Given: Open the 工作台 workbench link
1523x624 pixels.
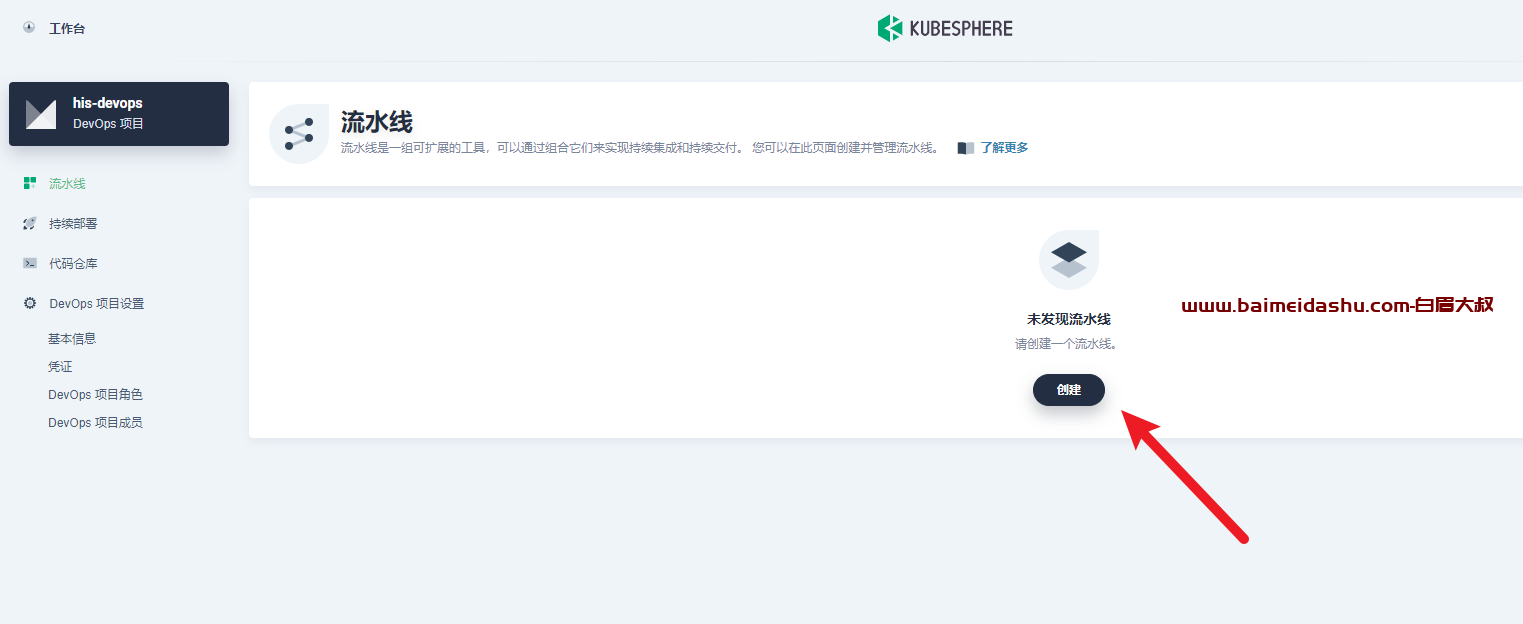Looking at the screenshot, I should pos(67,28).
